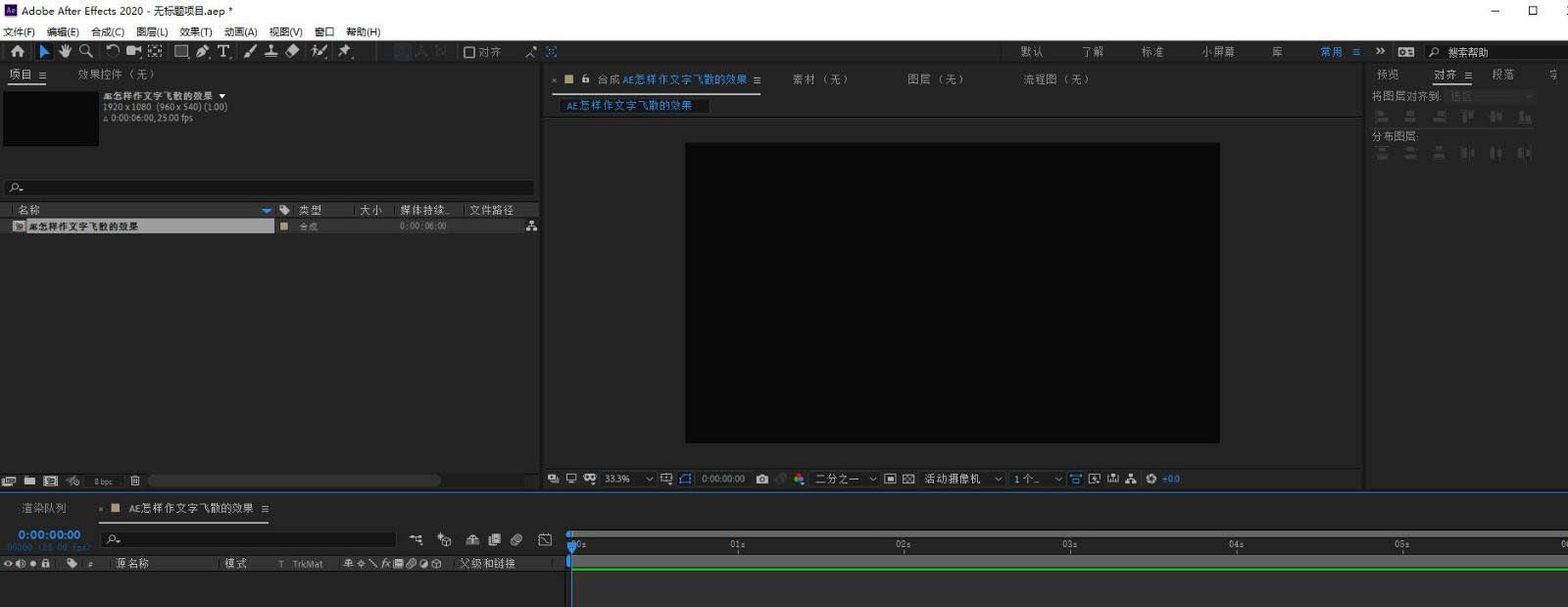The height and width of the screenshot is (607, 1568).
Task: Click the Project panel search field
Action: pyautogui.click(x=269, y=187)
